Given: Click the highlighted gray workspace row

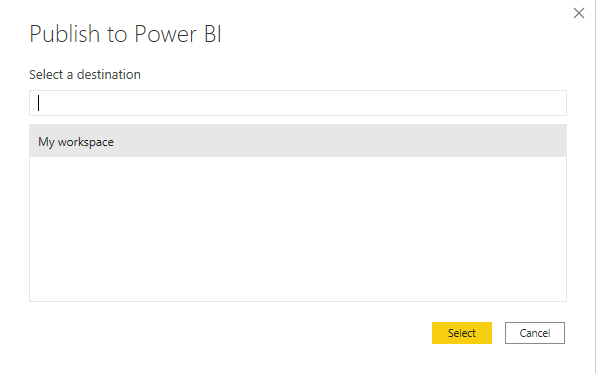Looking at the screenshot, I should click(298, 141).
